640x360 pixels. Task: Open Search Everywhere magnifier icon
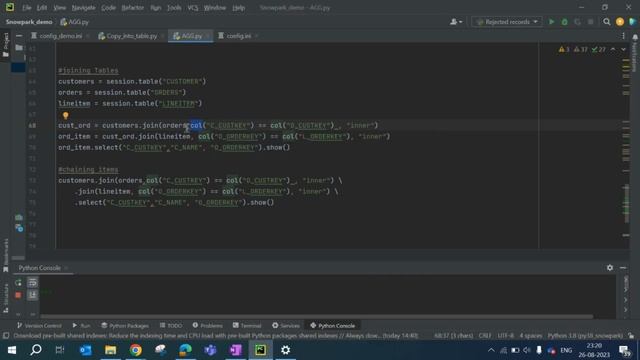tap(607, 22)
